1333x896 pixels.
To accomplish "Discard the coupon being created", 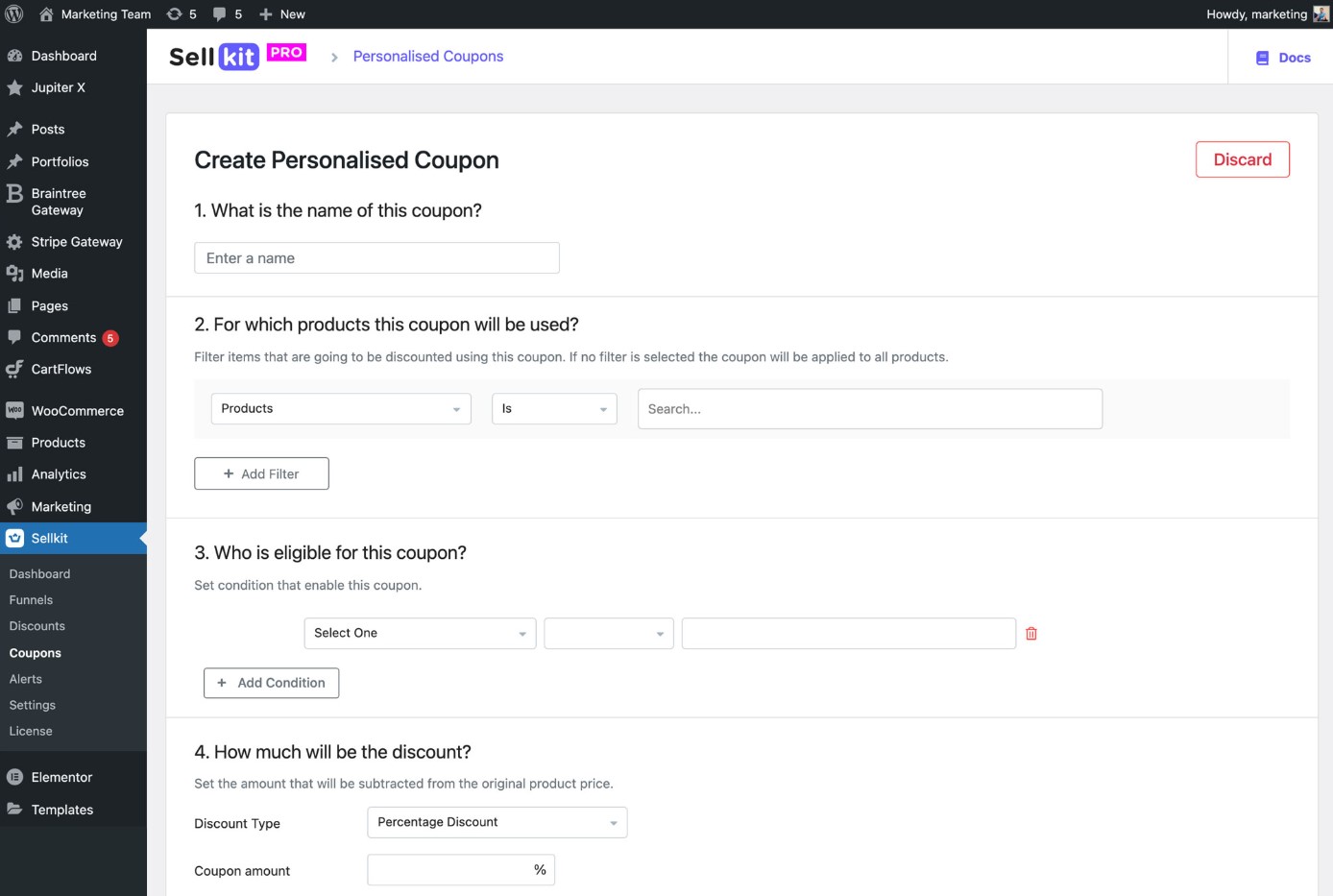I will click(x=1243, y=159).
